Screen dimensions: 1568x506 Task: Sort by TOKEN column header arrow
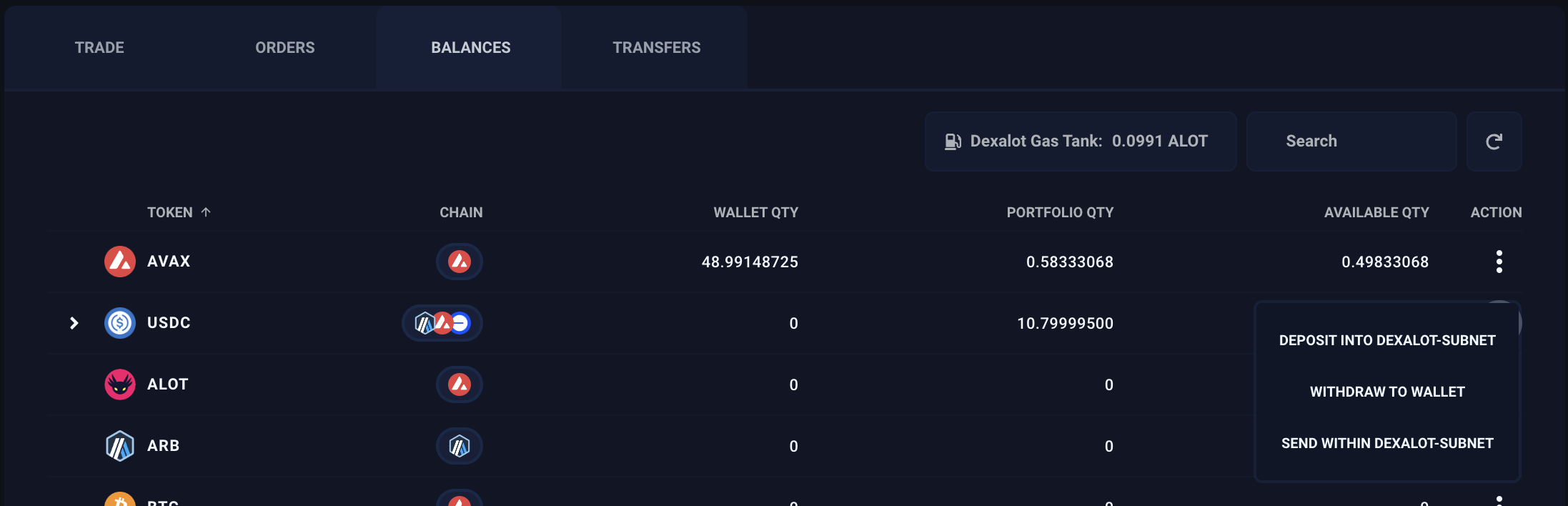(x=206, y=212)
